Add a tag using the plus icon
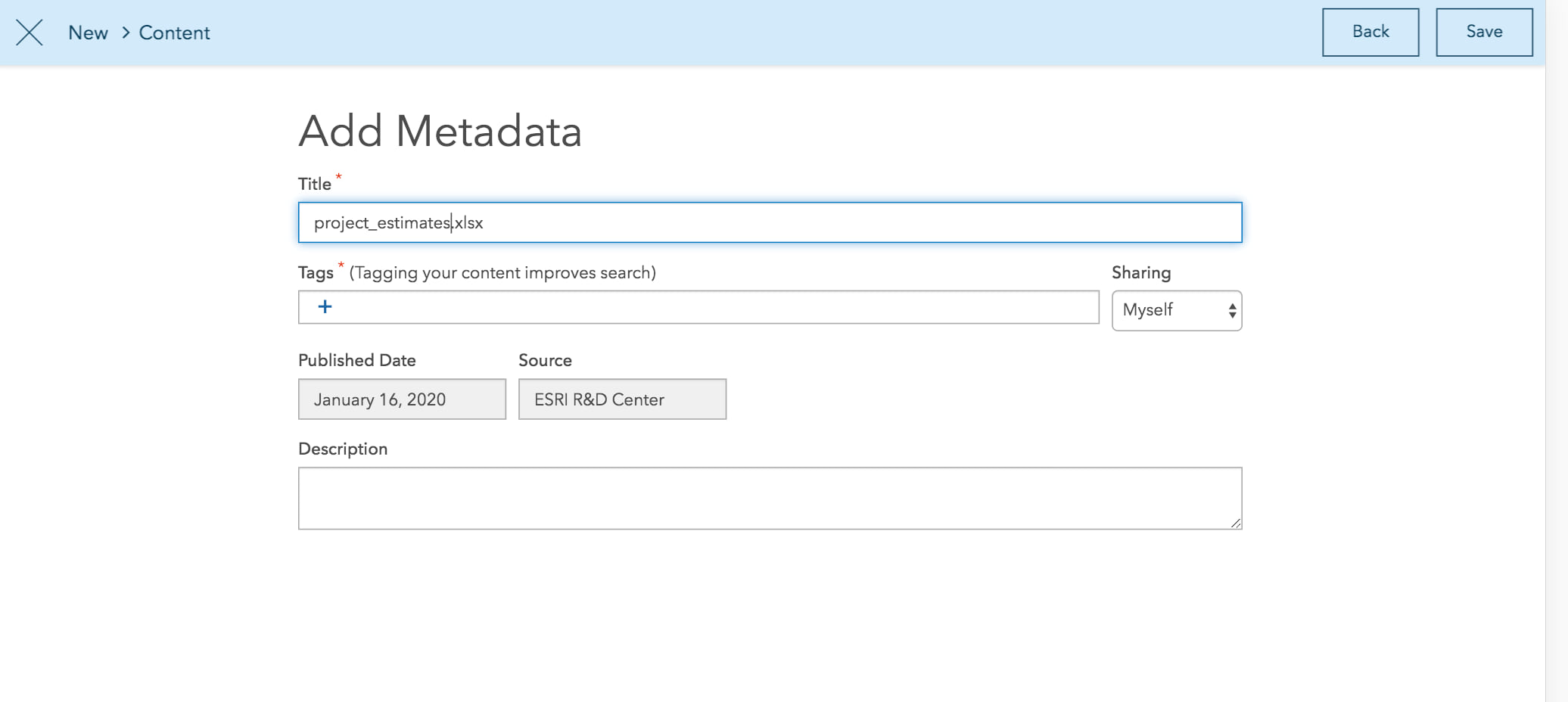Viewport: 1568px width, 702px height. (325, 306)
